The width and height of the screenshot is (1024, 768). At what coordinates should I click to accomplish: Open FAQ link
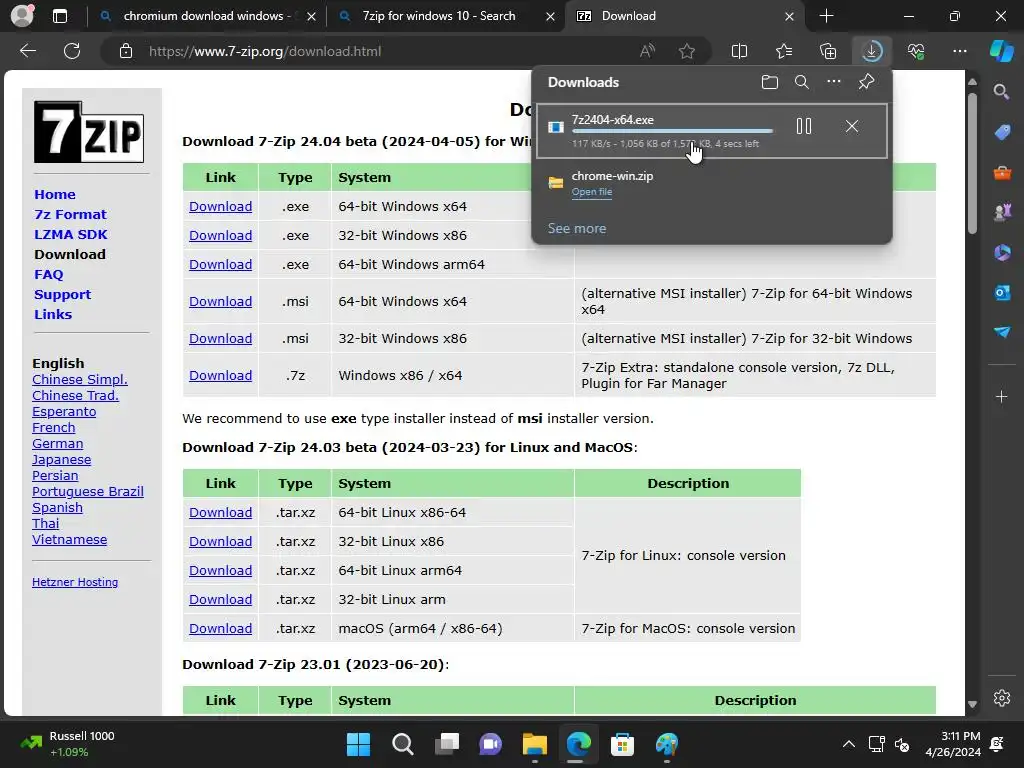[49, 274]
